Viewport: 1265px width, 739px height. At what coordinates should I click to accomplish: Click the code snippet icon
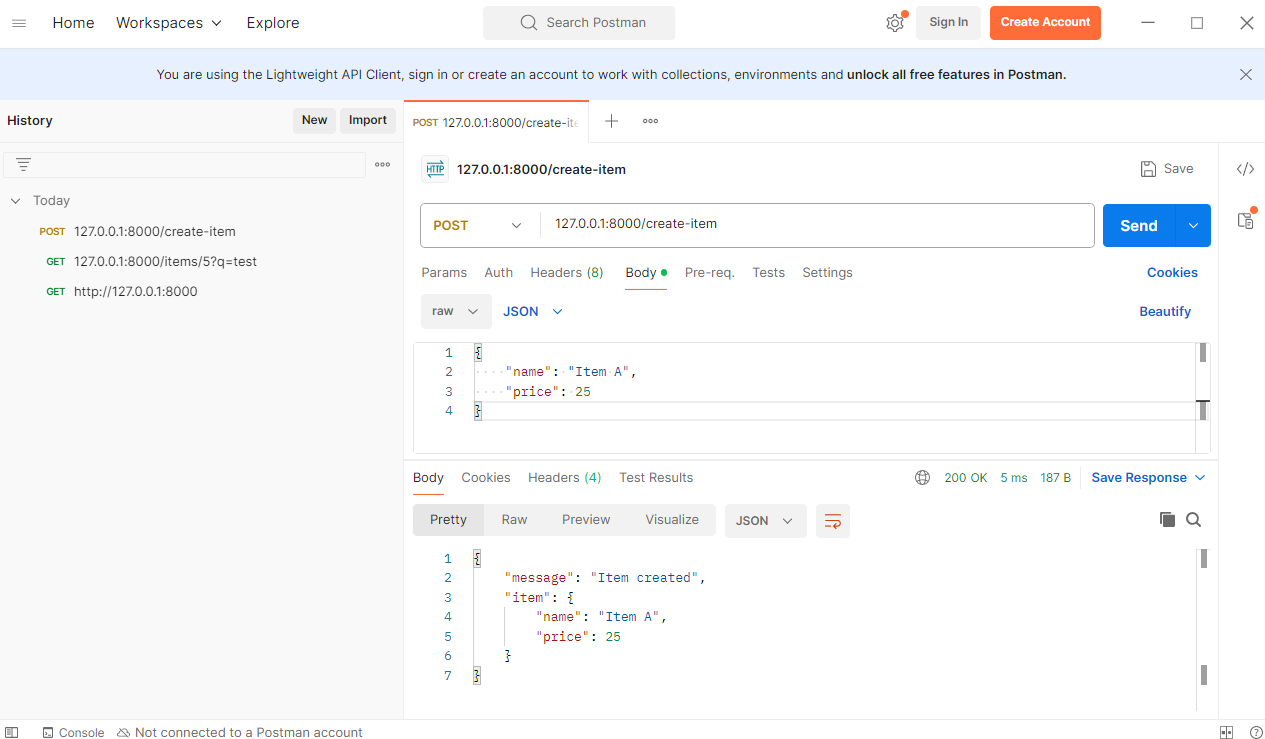pyautogui.click(x=1245, y=169)
